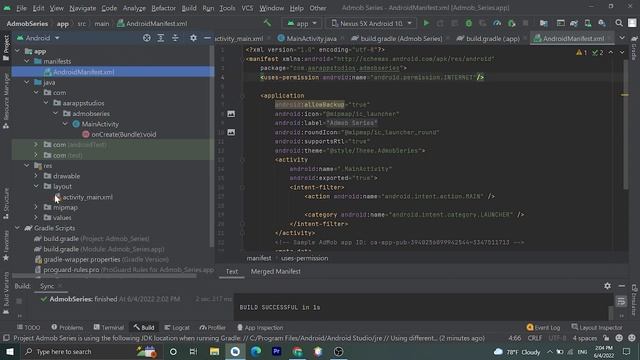Open the Logcat tool window
640x360 pixels.
point(177,327)
